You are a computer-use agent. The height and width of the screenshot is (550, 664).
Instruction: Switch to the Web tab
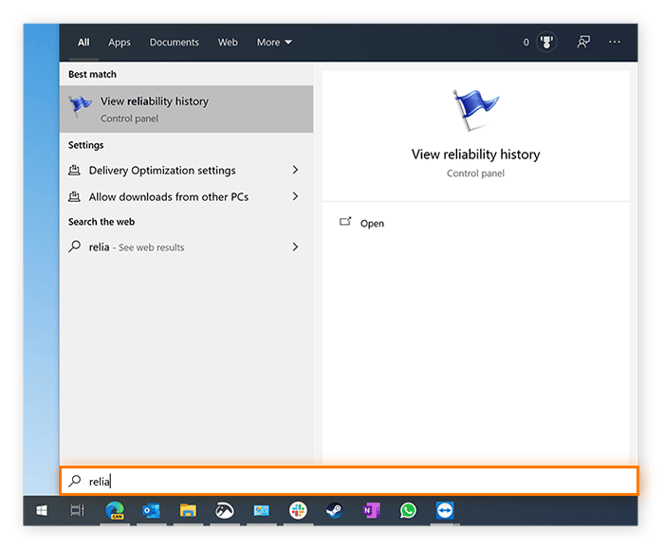[x=228, y=42]
